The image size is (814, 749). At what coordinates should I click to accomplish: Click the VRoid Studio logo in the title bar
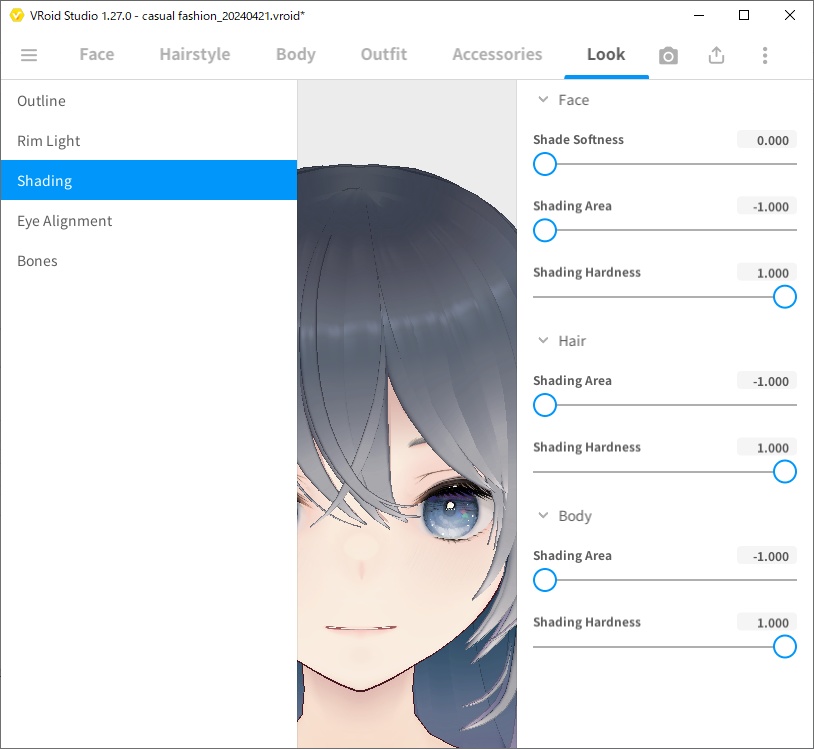pos(15,16)
